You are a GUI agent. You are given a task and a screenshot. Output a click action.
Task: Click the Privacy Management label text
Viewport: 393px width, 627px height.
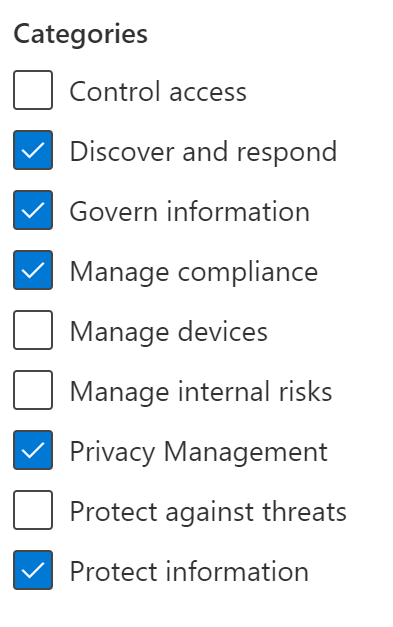199,453
